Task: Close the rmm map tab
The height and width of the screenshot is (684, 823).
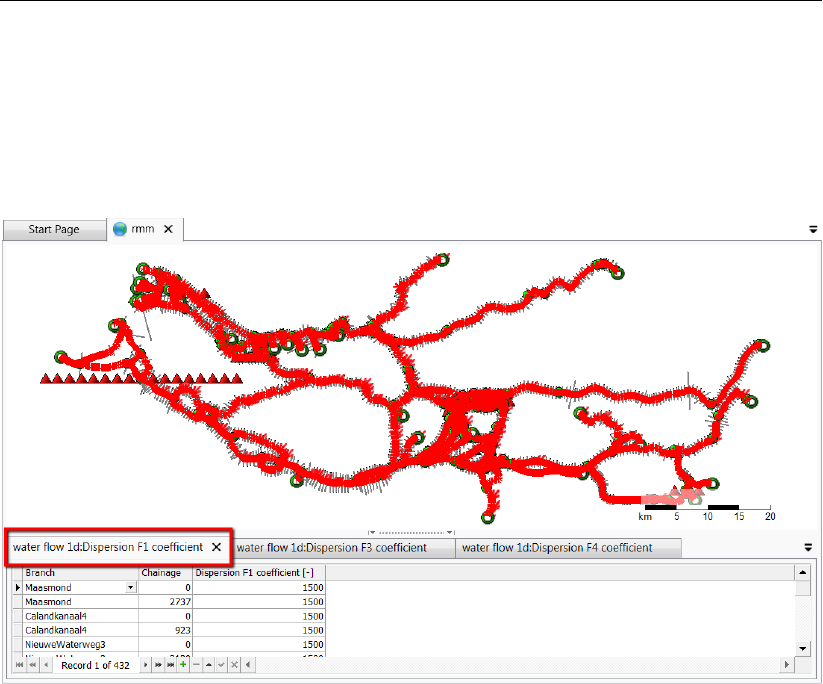Action: coord(168,229)
